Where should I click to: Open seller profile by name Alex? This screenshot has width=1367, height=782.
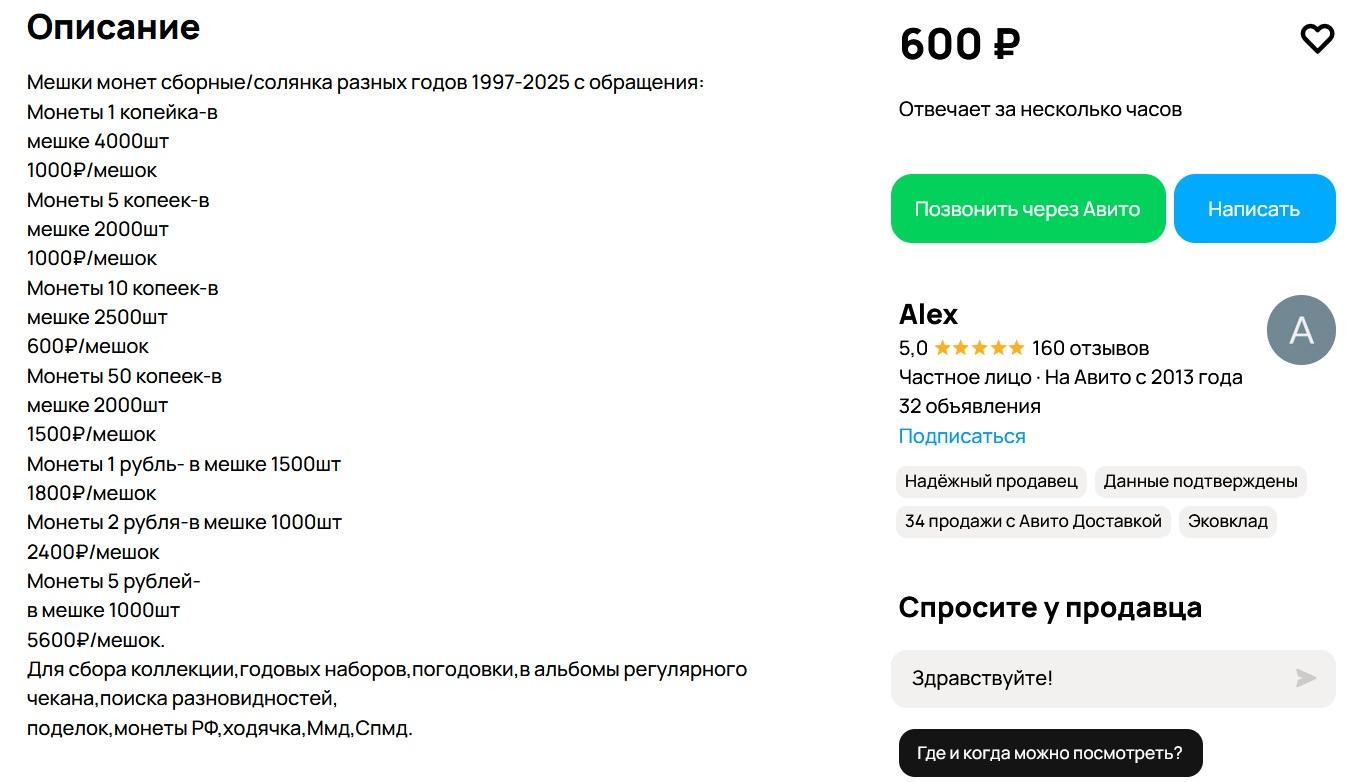(928, 314)
